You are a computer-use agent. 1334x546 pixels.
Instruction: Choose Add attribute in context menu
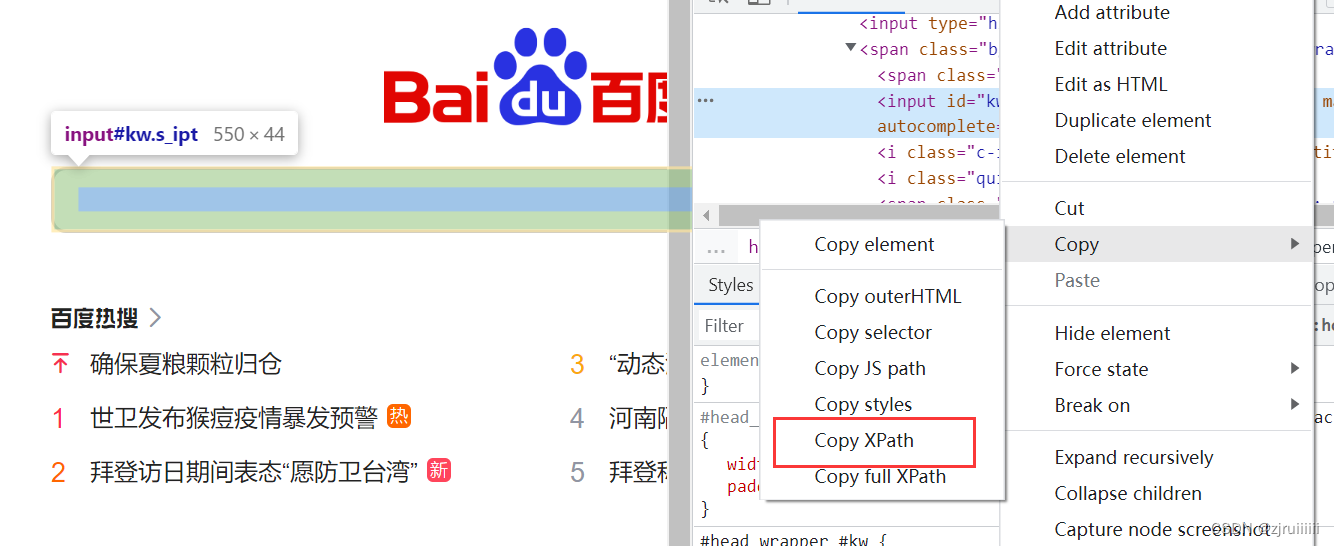1112,13
